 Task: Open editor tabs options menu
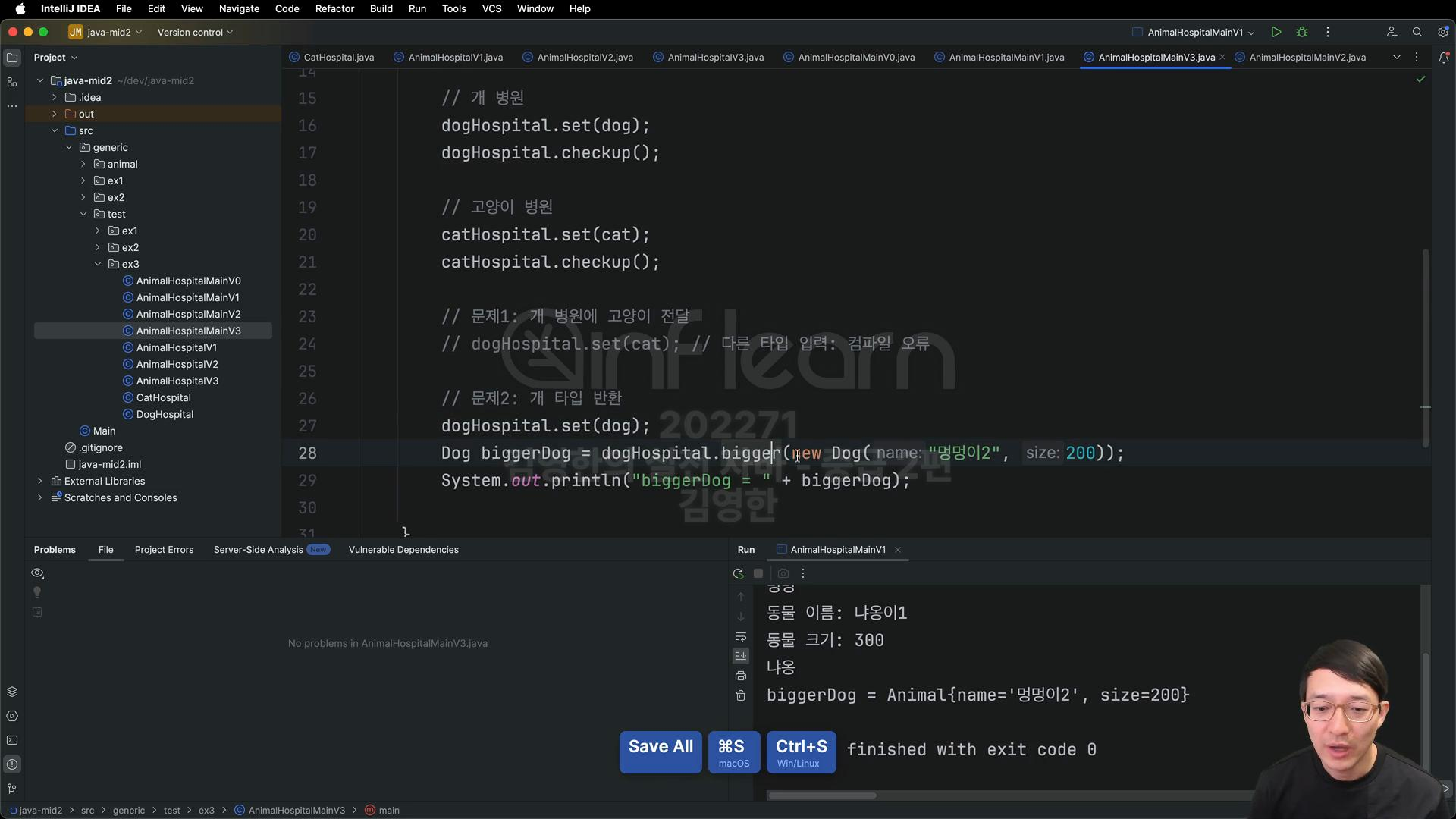click(1417, 58)
